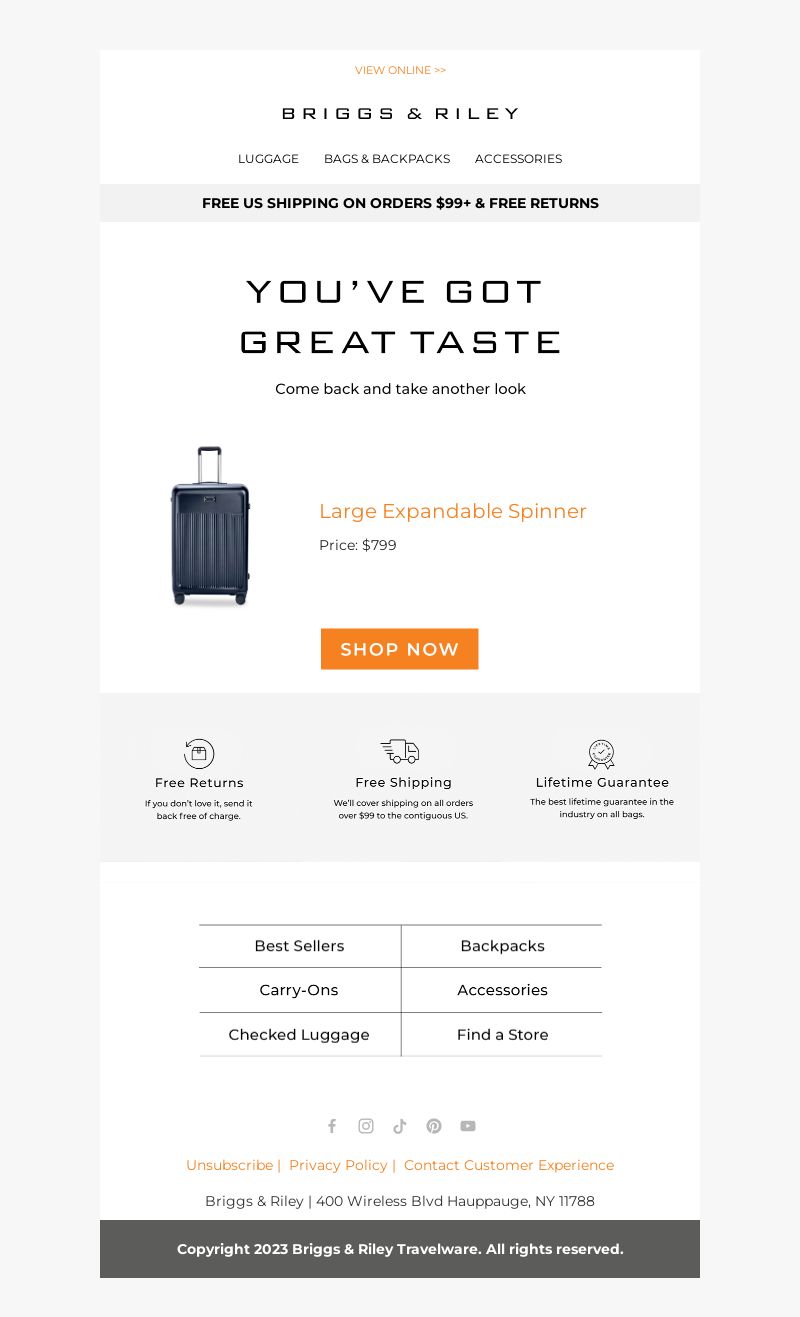
Task: Click the Free Shipping truck icon
Action: (x=400, y=751)
